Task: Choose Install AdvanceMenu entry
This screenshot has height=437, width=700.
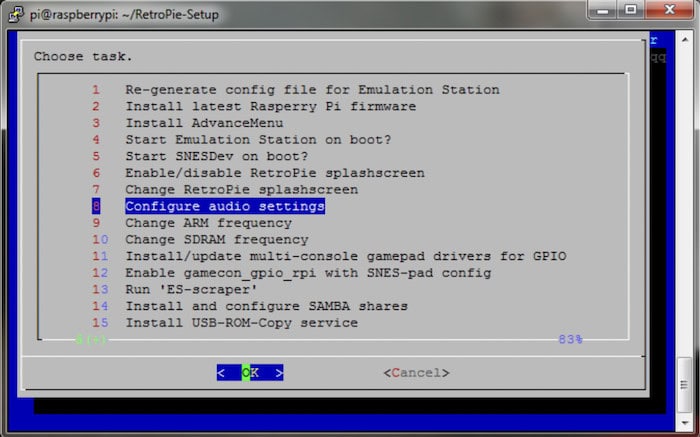Action: [188, 123]
